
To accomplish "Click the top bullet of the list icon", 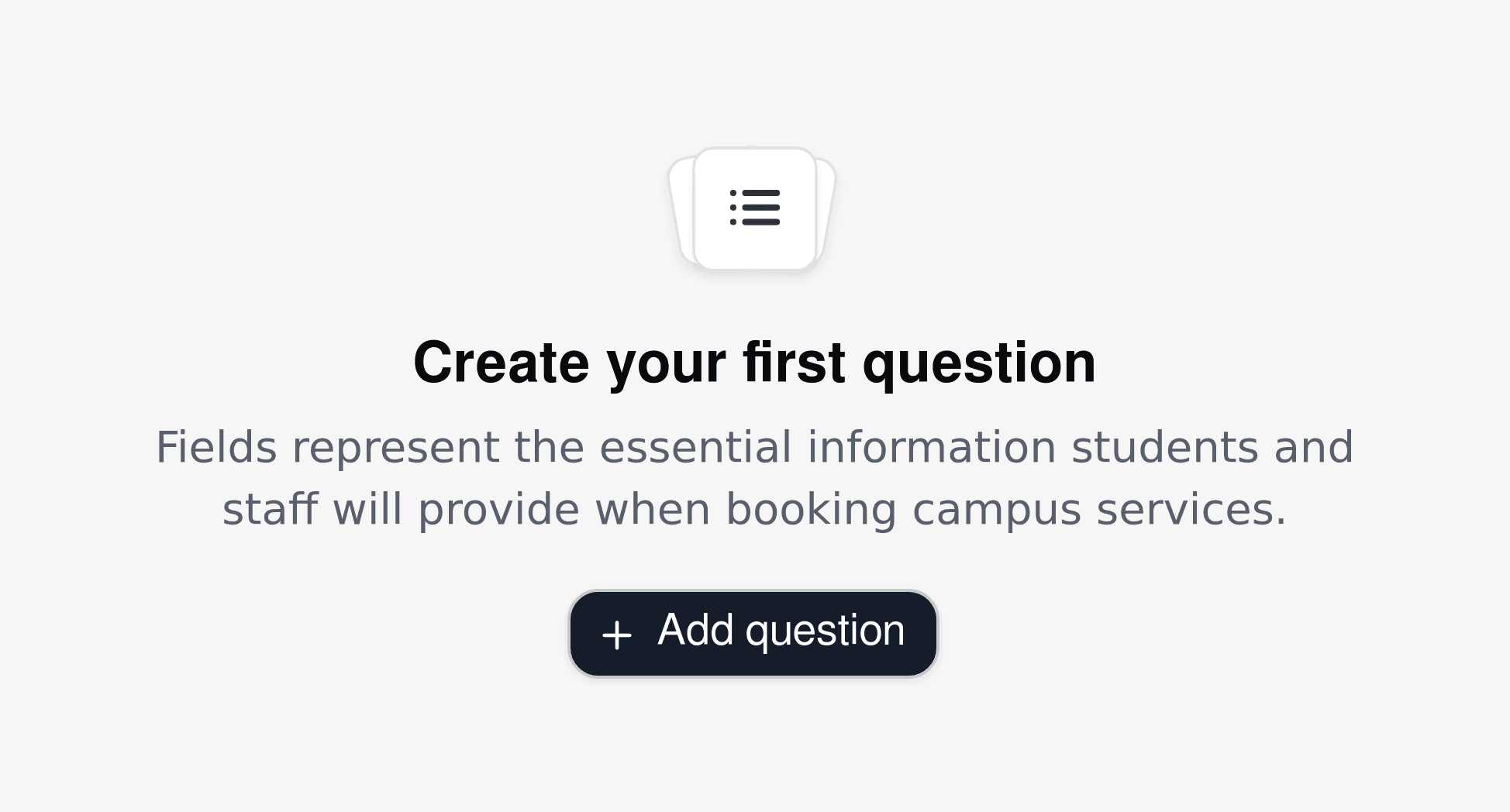I will tap(733, 192).
